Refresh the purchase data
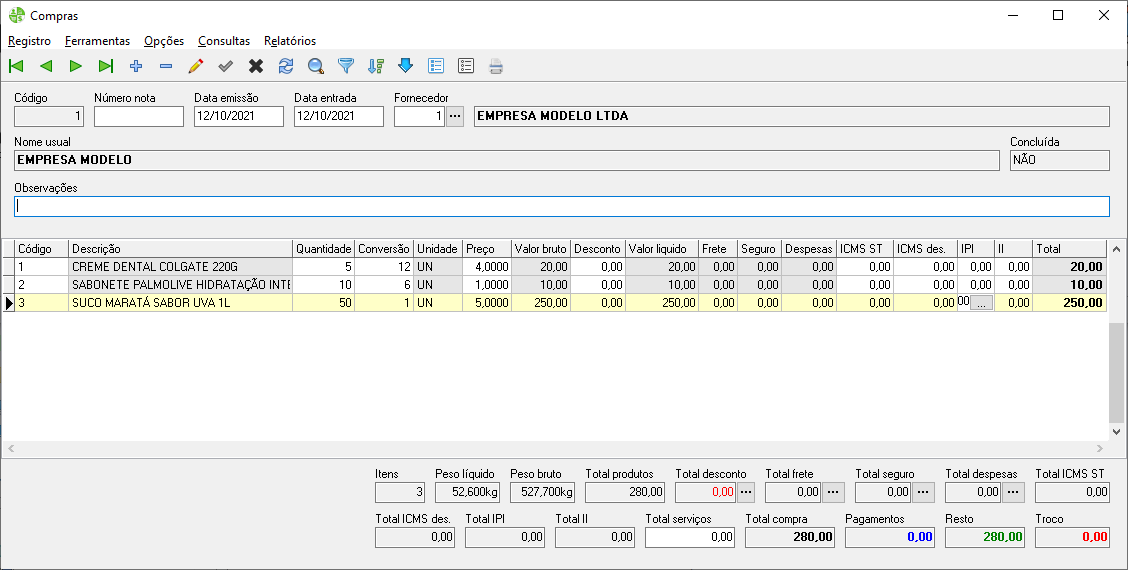1128x570 pixels. (286, 67)
